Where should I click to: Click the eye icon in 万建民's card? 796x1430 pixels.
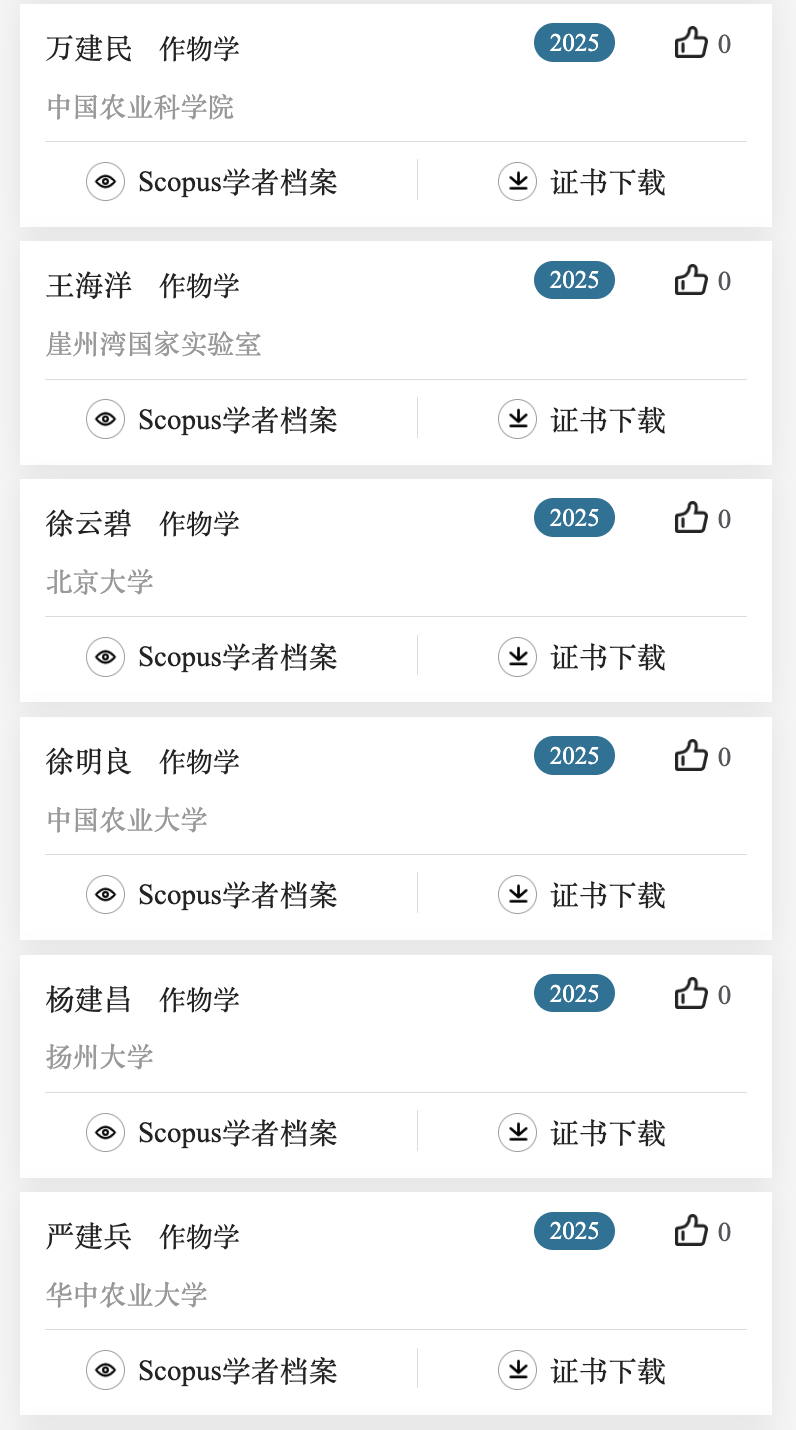tap(105, 182)
